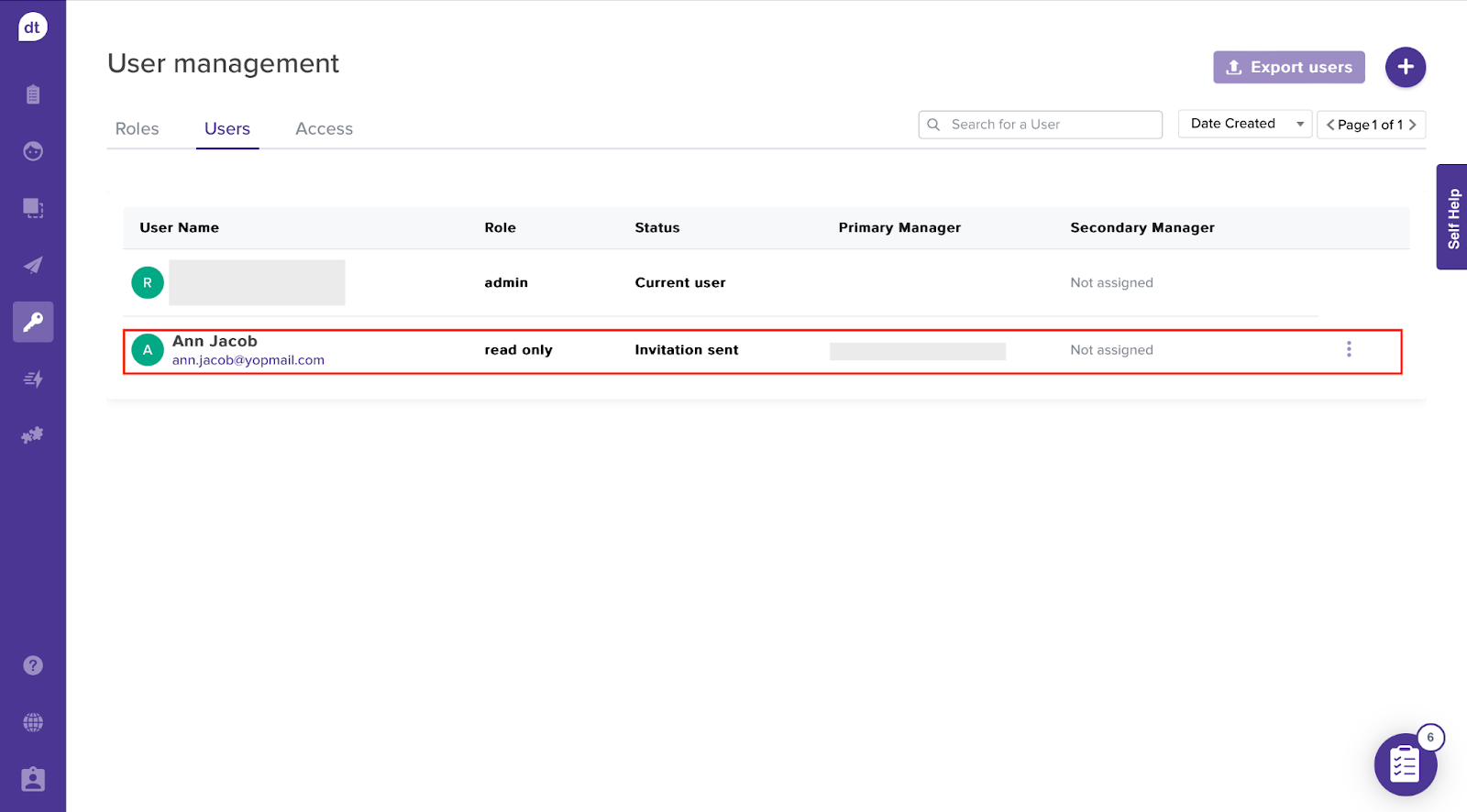The height and width of the screenshot is (812, 1467).
Task: Click the ann.jacob@yopmail.com email link
Action: point(248,360)
